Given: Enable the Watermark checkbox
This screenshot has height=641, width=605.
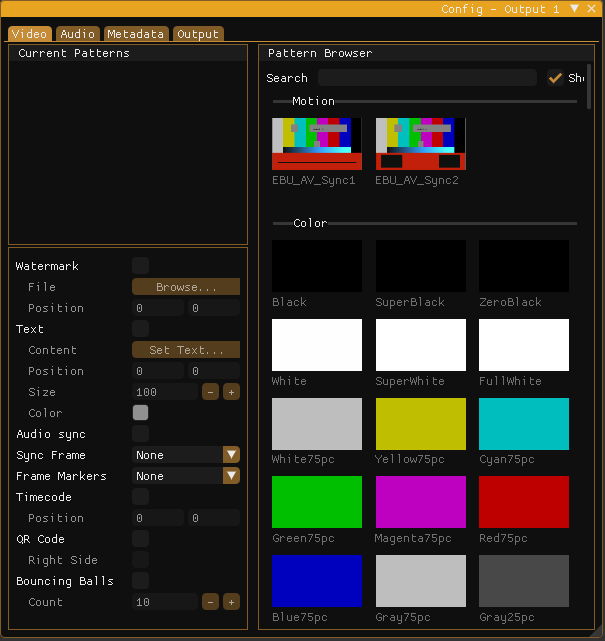Looking at the screenshot, I should [x=140, y=266].
